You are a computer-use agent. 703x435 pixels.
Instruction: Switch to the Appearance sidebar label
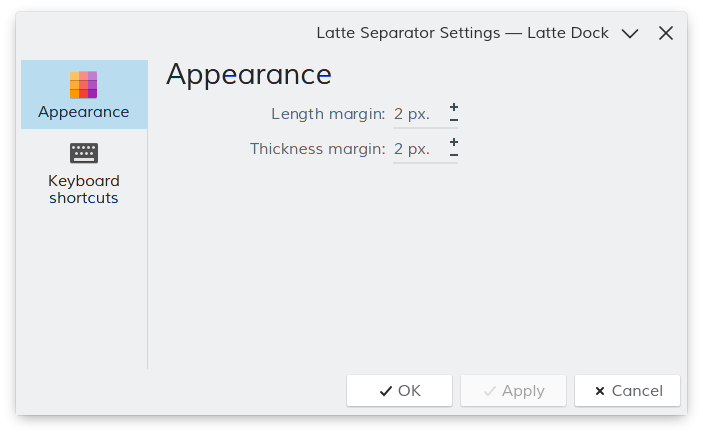[83, 112]
